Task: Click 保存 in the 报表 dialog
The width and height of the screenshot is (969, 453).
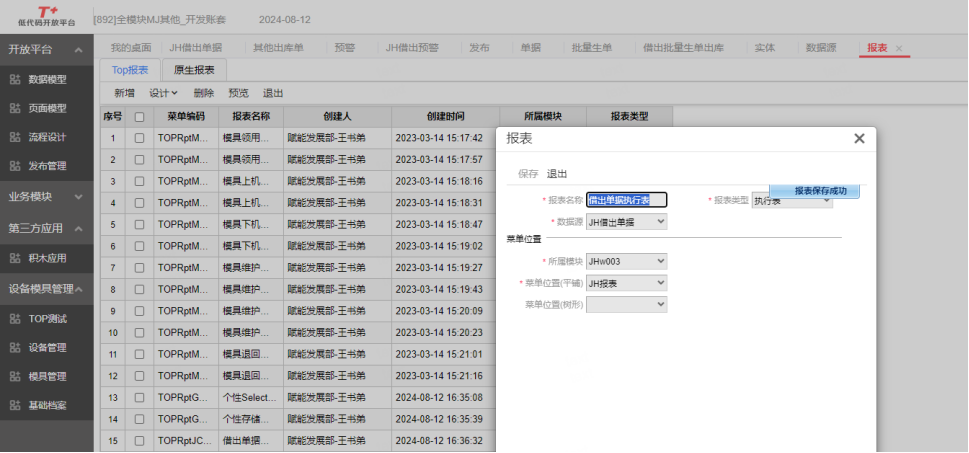Action: [528, 174]
